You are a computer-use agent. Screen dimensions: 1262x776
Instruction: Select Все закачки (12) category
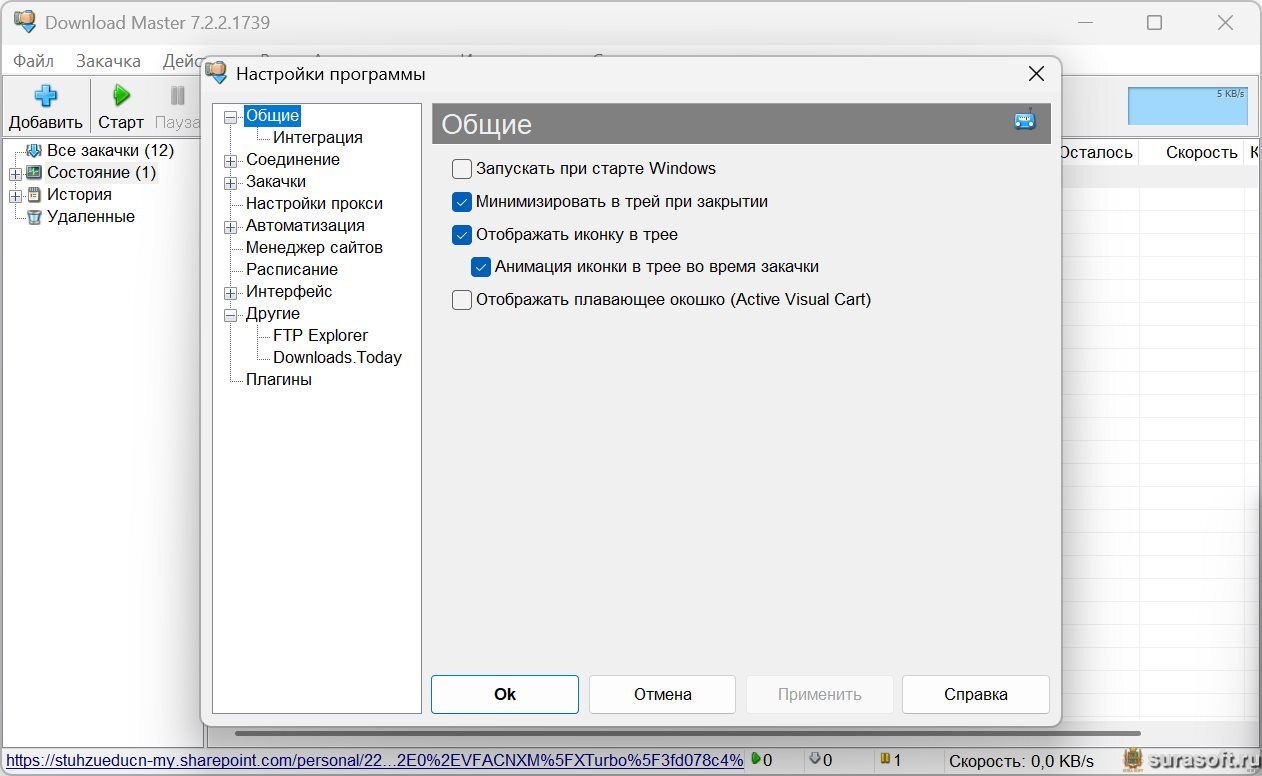click(110, 151)
